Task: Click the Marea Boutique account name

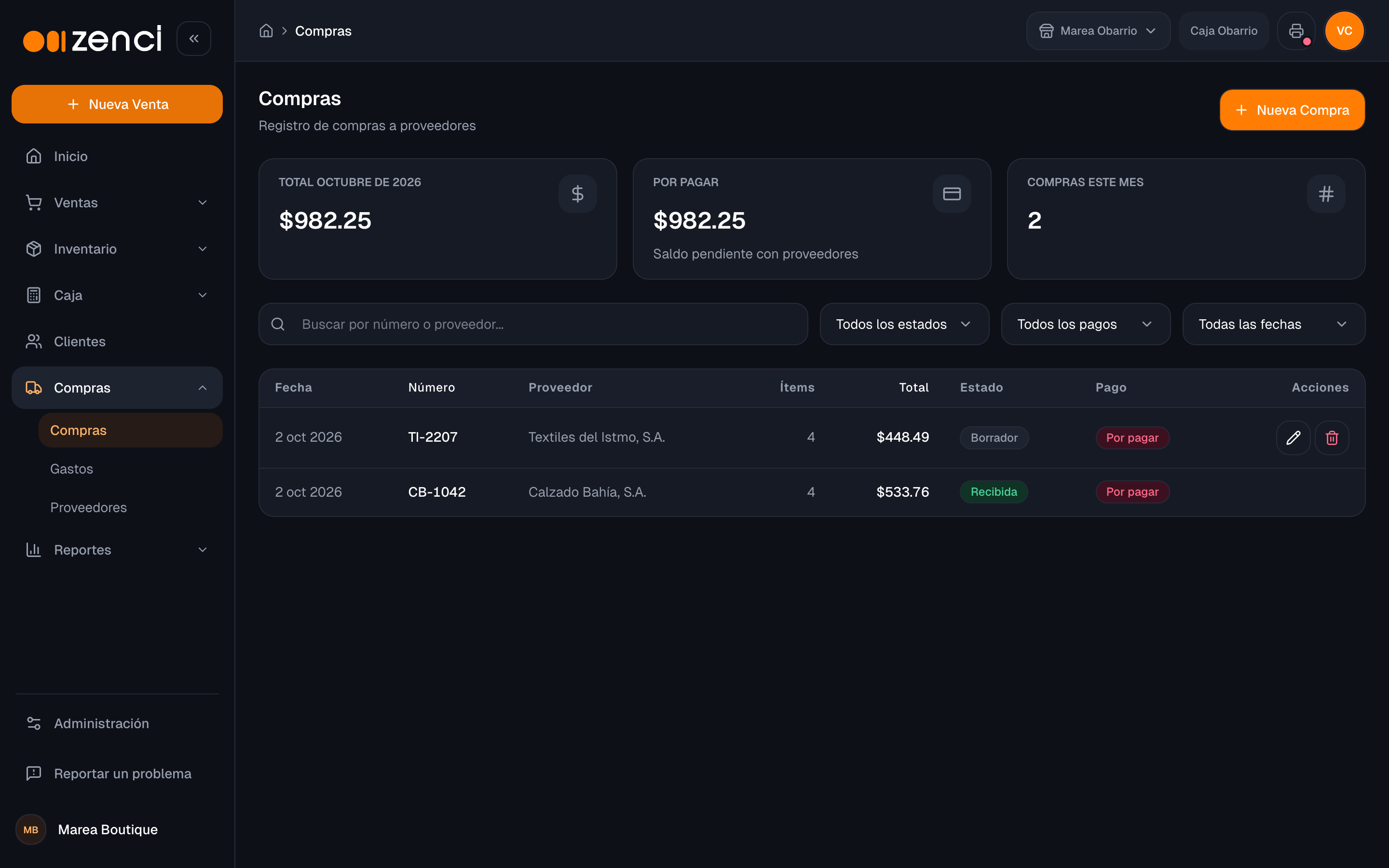Action: (x=108, y=829)
